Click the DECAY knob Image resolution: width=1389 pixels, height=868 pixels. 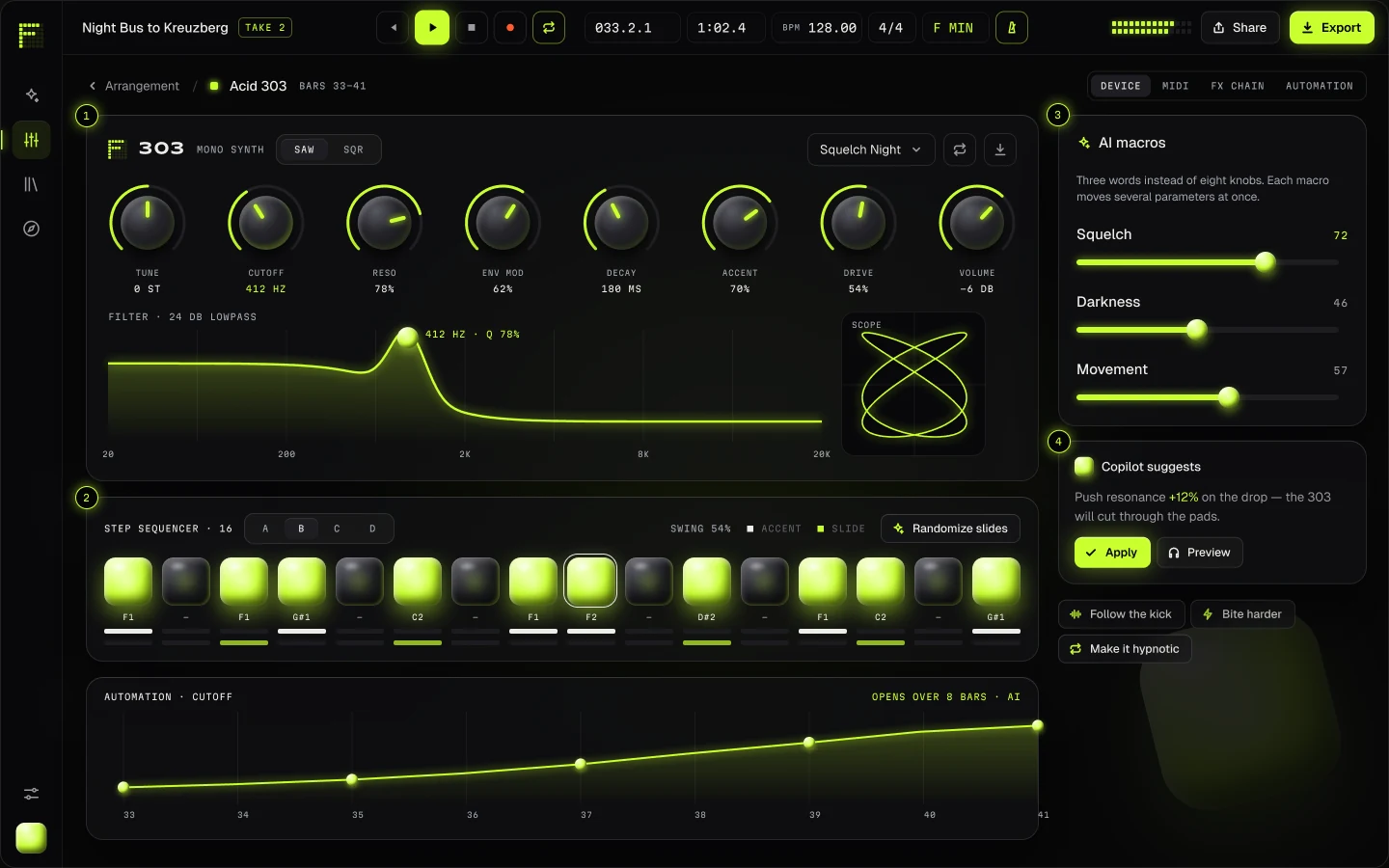click(x=621, y=222)
